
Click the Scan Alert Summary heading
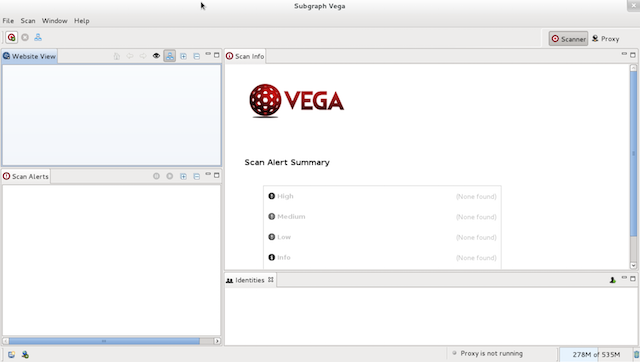(x=287, y=162)
